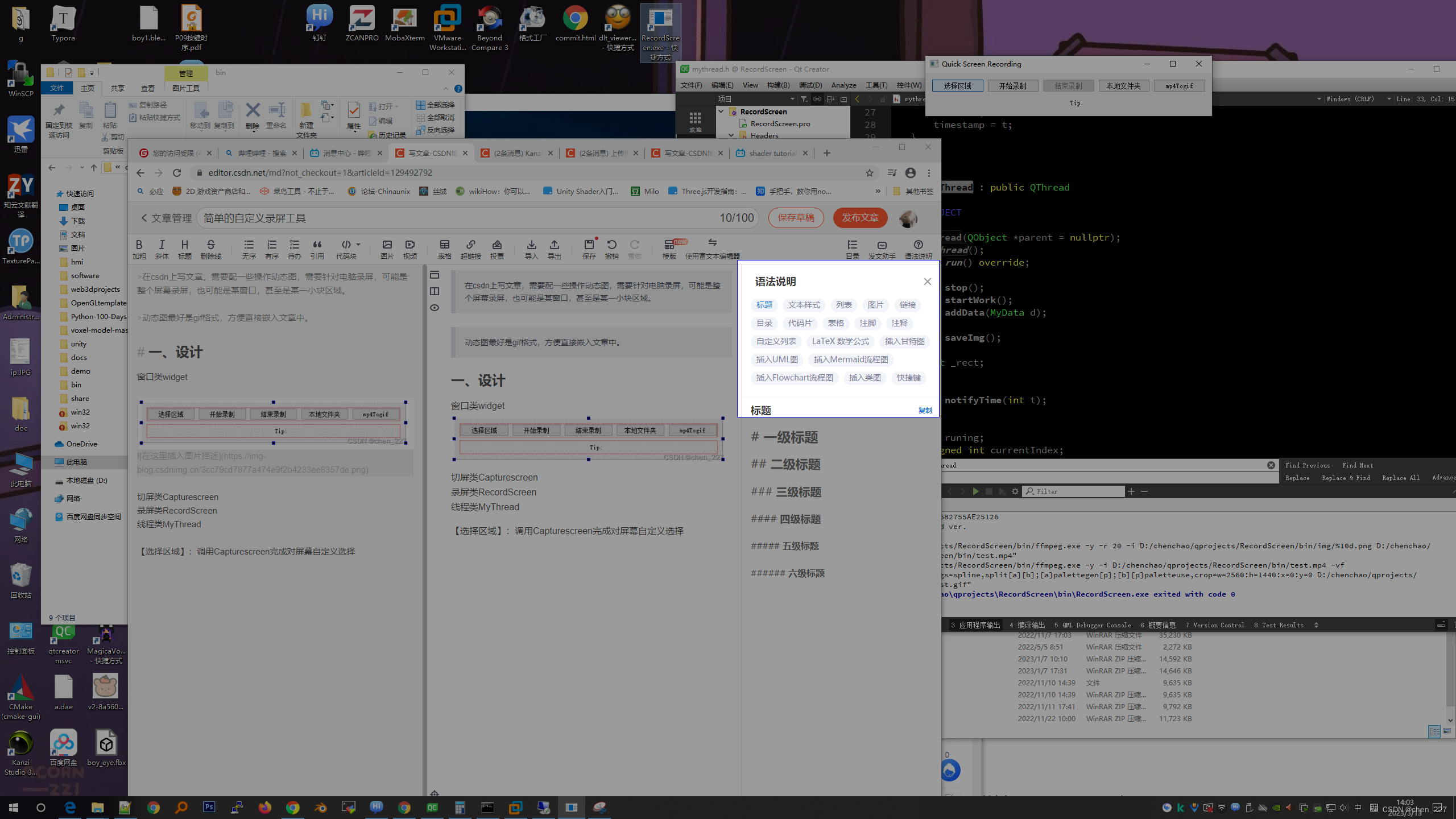
Task: Open the 代码块 dropdown arrow
Action: coord(358,245)
